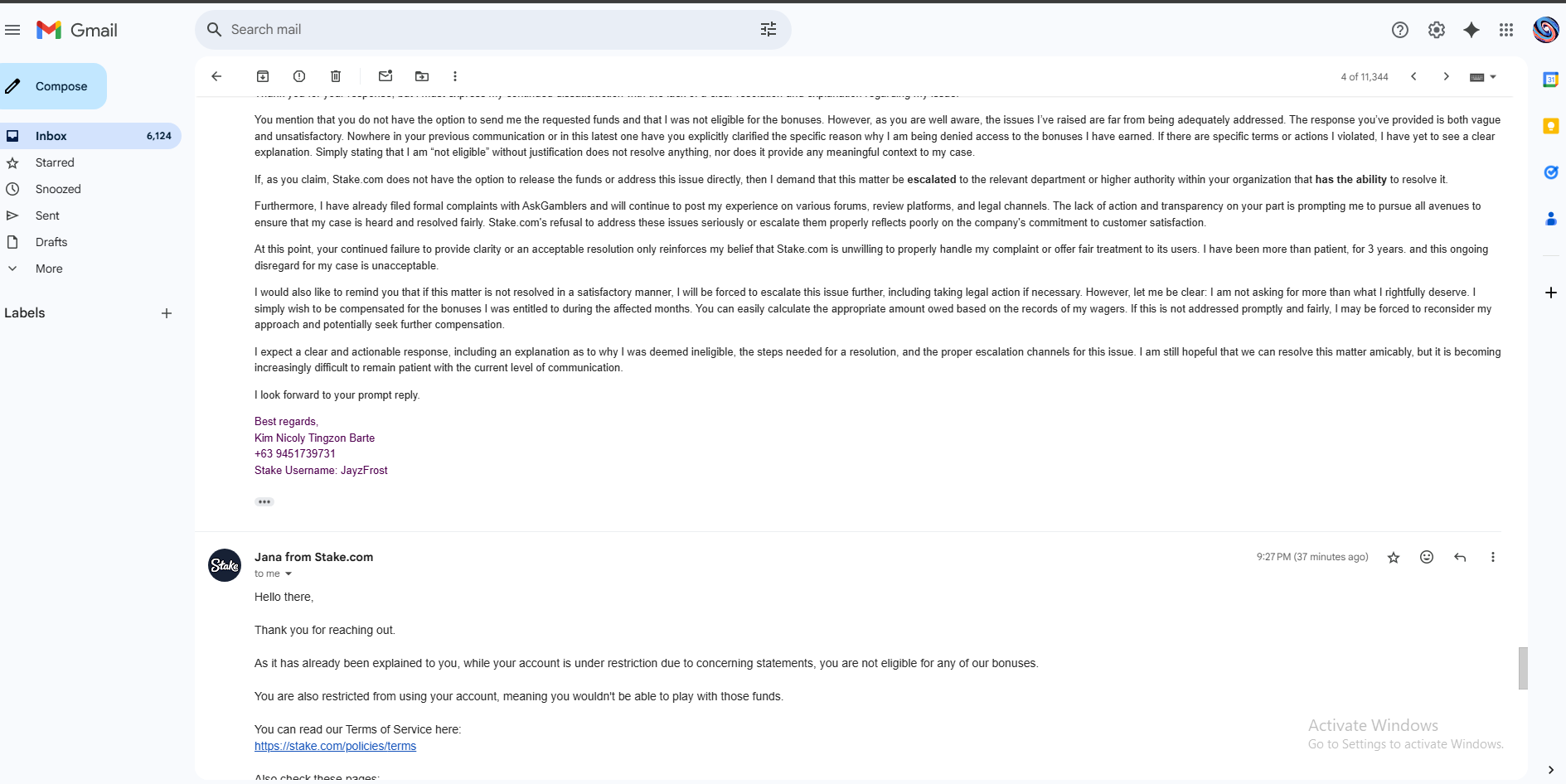Screen dimensions: 1566x784
Task: Open Contacts side panel
Action: (x=1550, y=219)
